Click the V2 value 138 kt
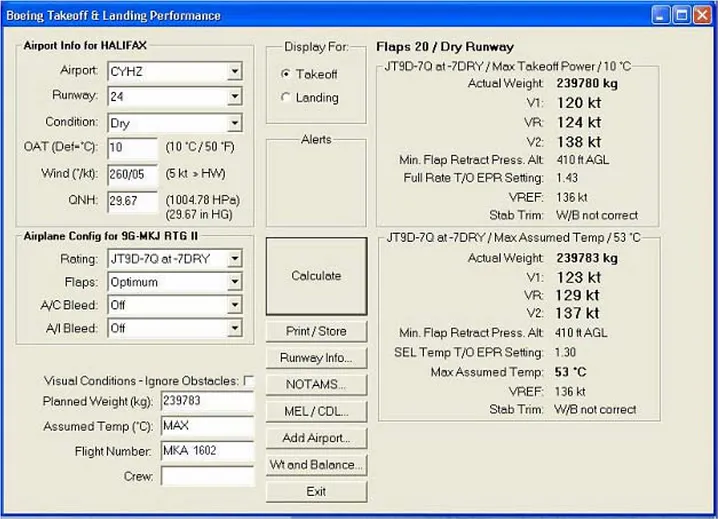720x519 pixels. pyautogui.click(x=579, y=142)
